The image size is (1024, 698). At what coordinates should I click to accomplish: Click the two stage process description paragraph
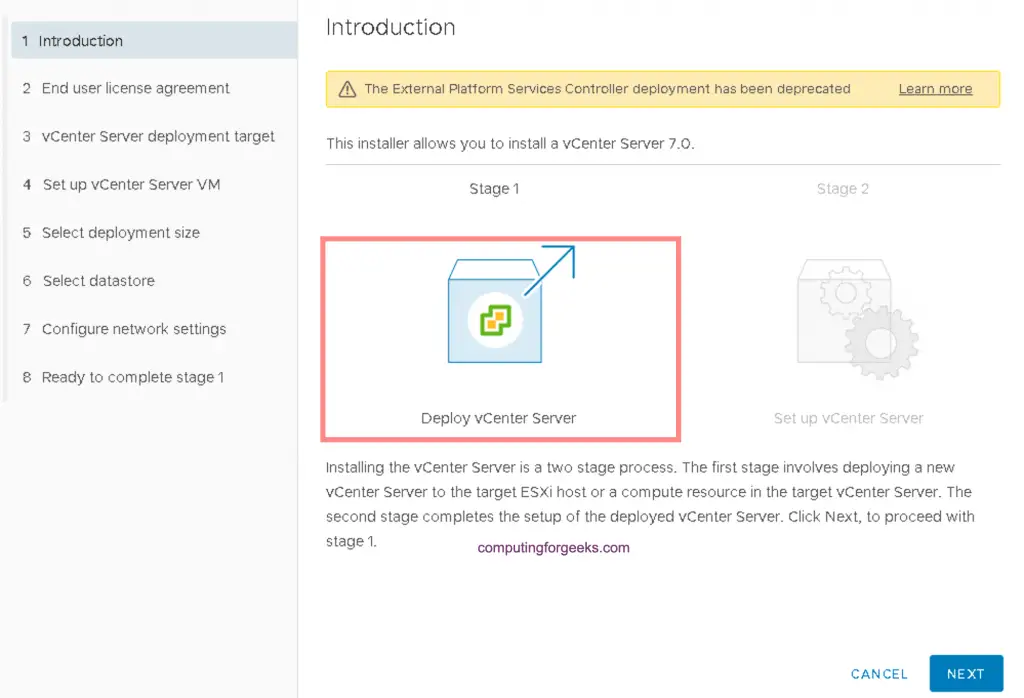[650, 504]
